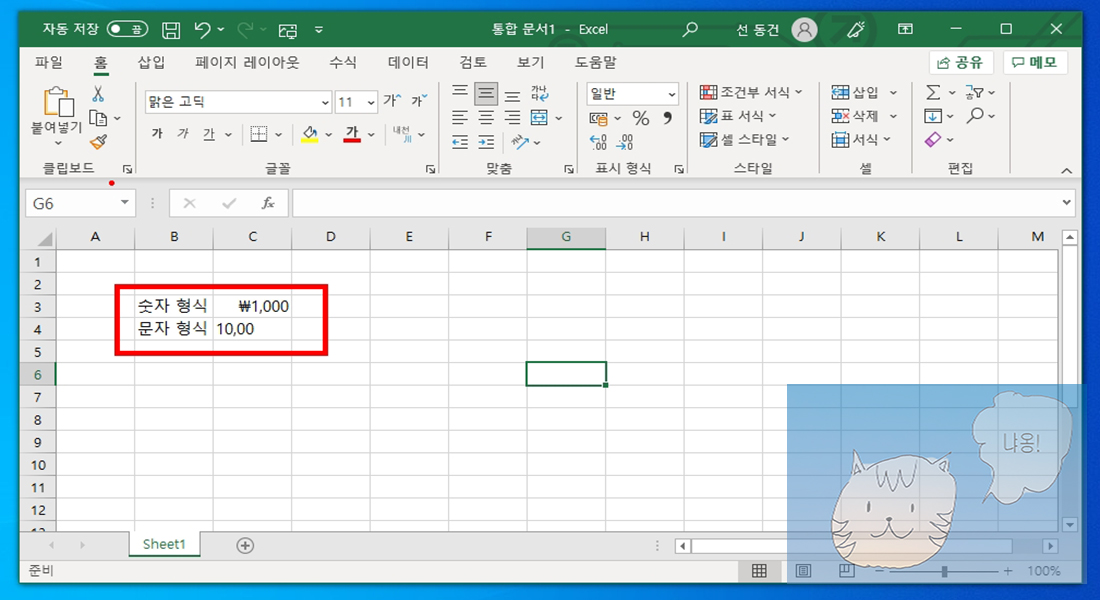Open 셀 스타일 (Cell Styles) menu
1100x600 pixels.
tap(744, 140)
